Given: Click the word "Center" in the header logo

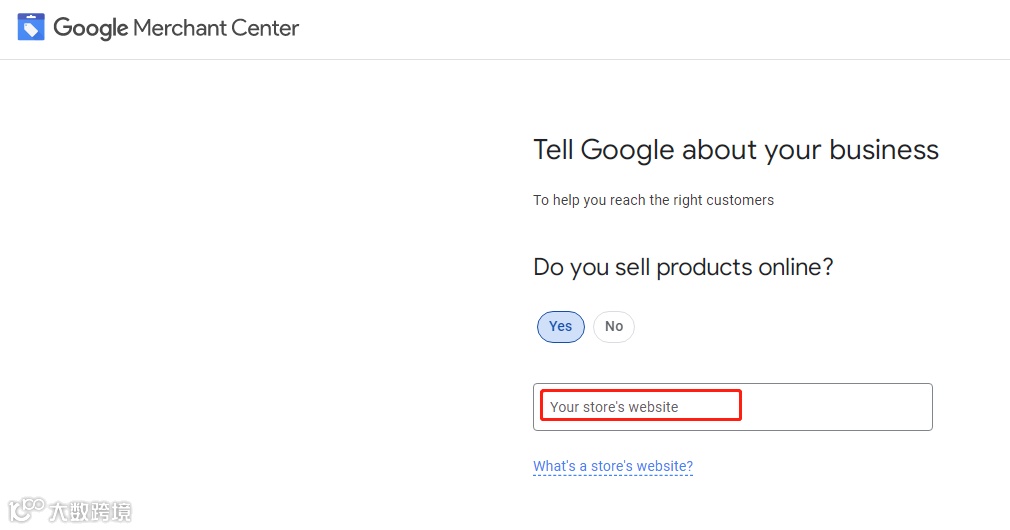Looking at the screenshot, I should [265, 28].
